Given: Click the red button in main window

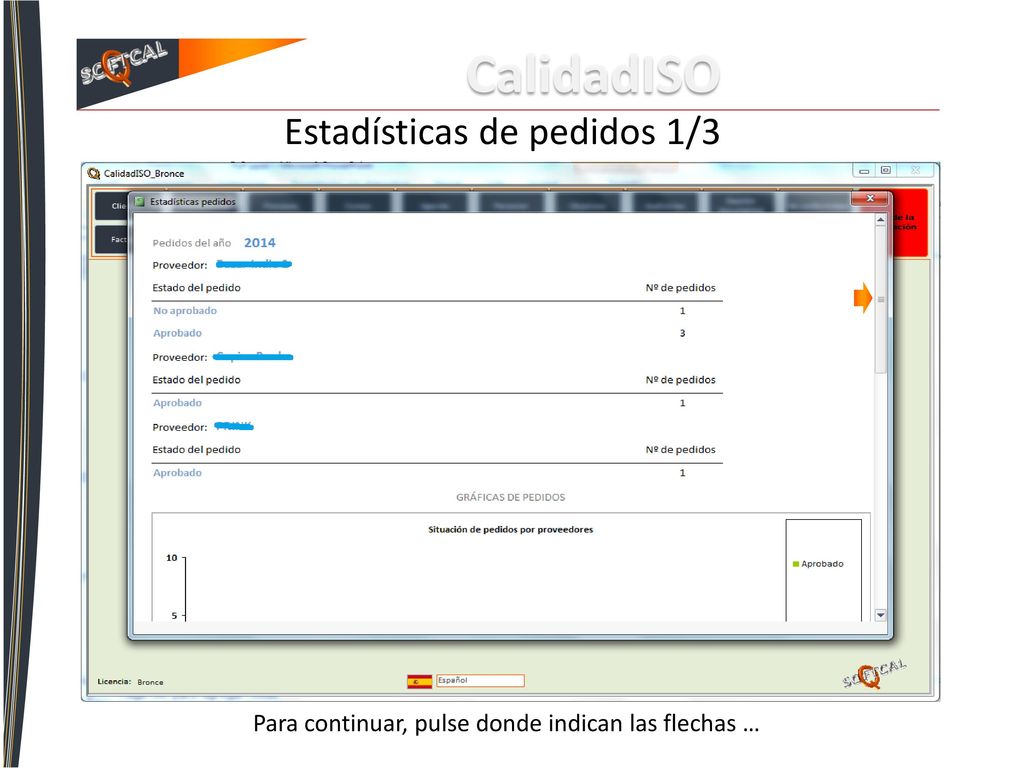Looking at the screenshot, I should click(x=910, y=222).
